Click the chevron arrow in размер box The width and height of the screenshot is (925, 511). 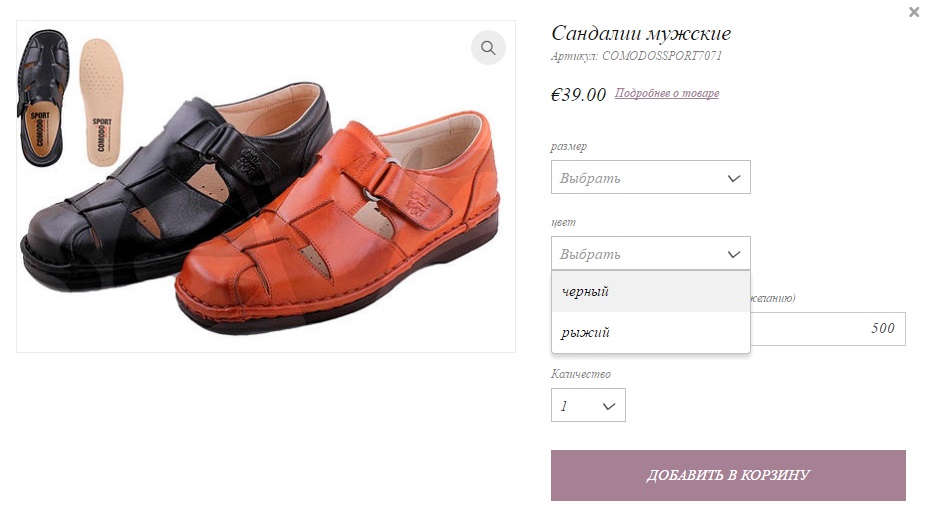[733, 178]
